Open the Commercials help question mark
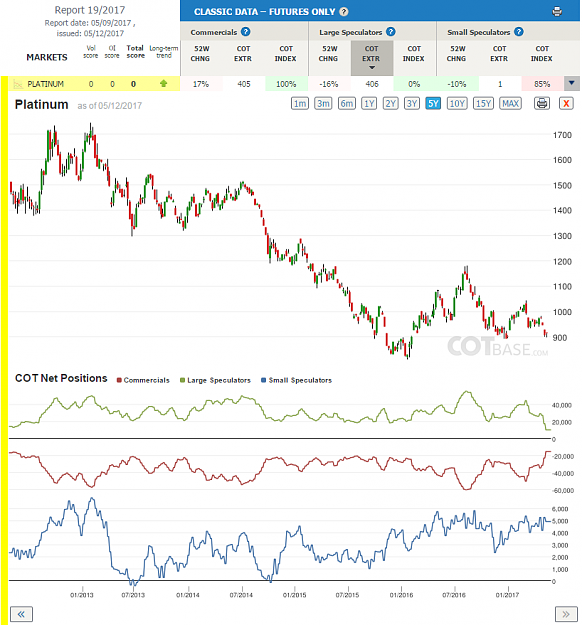 click(246, 31)
